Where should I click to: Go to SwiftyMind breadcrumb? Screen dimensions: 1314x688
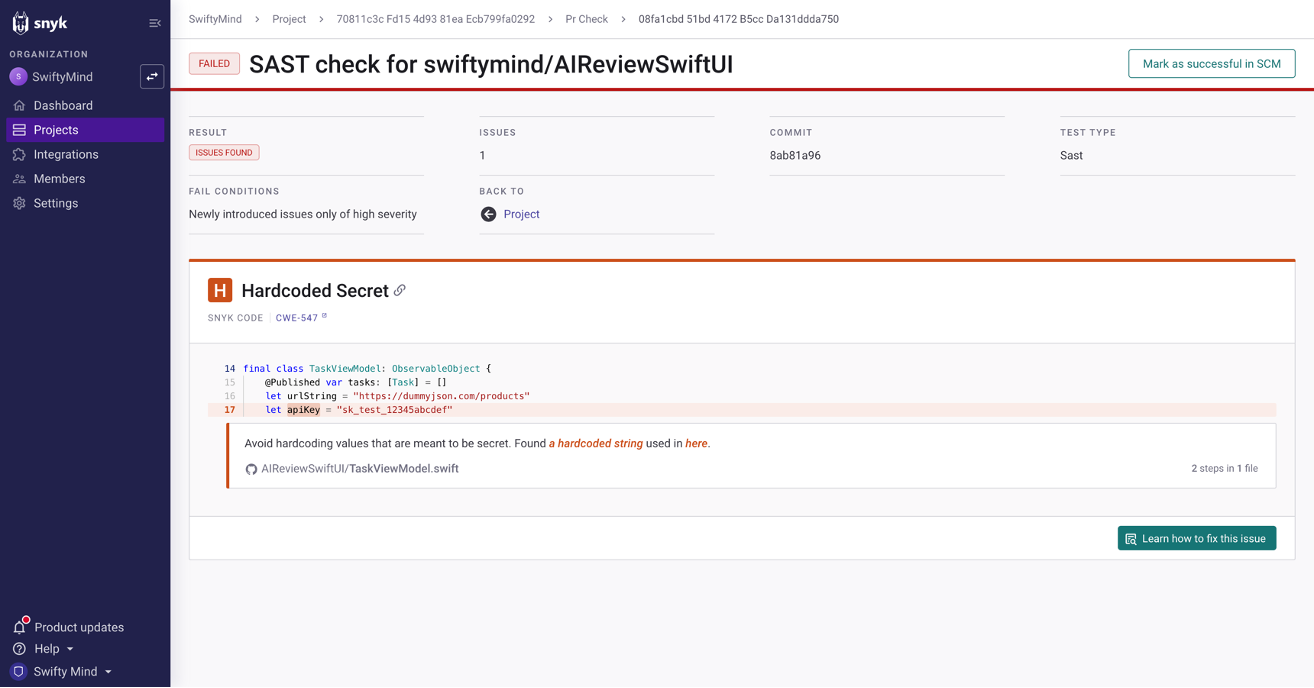coord(215,19)
